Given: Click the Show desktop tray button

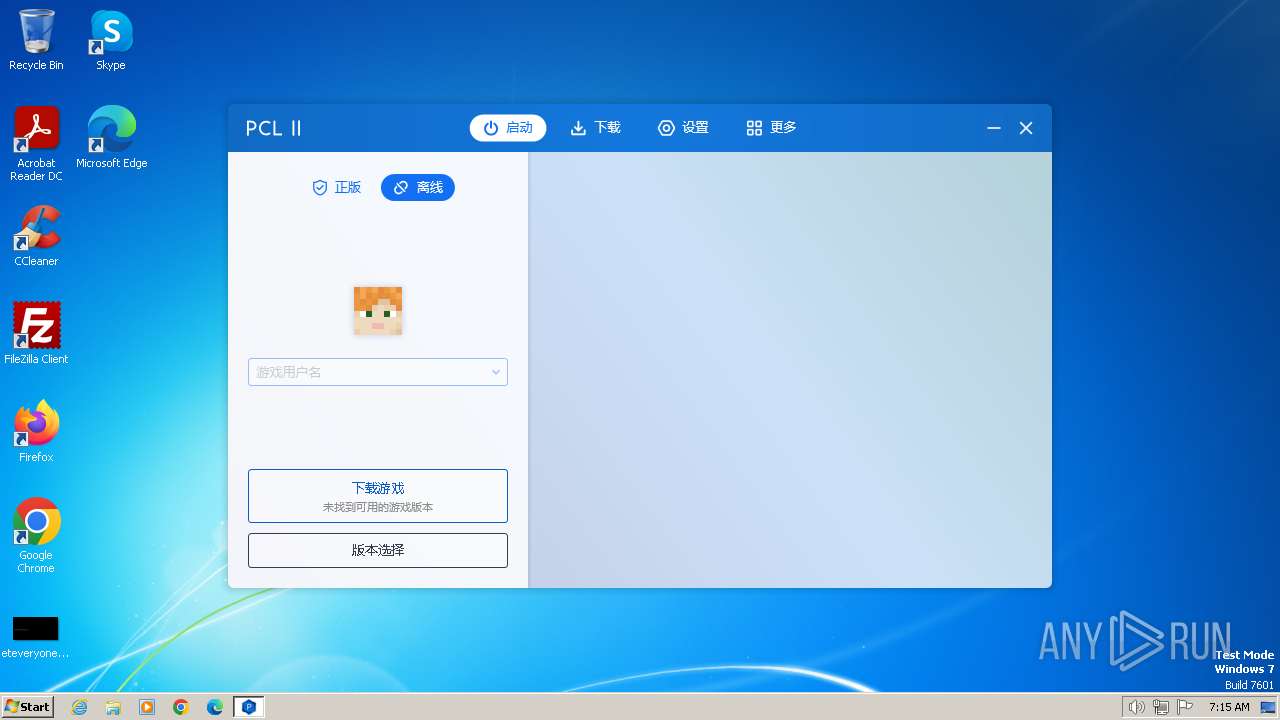Looking at the screenshot, I should pos(1269,707).
